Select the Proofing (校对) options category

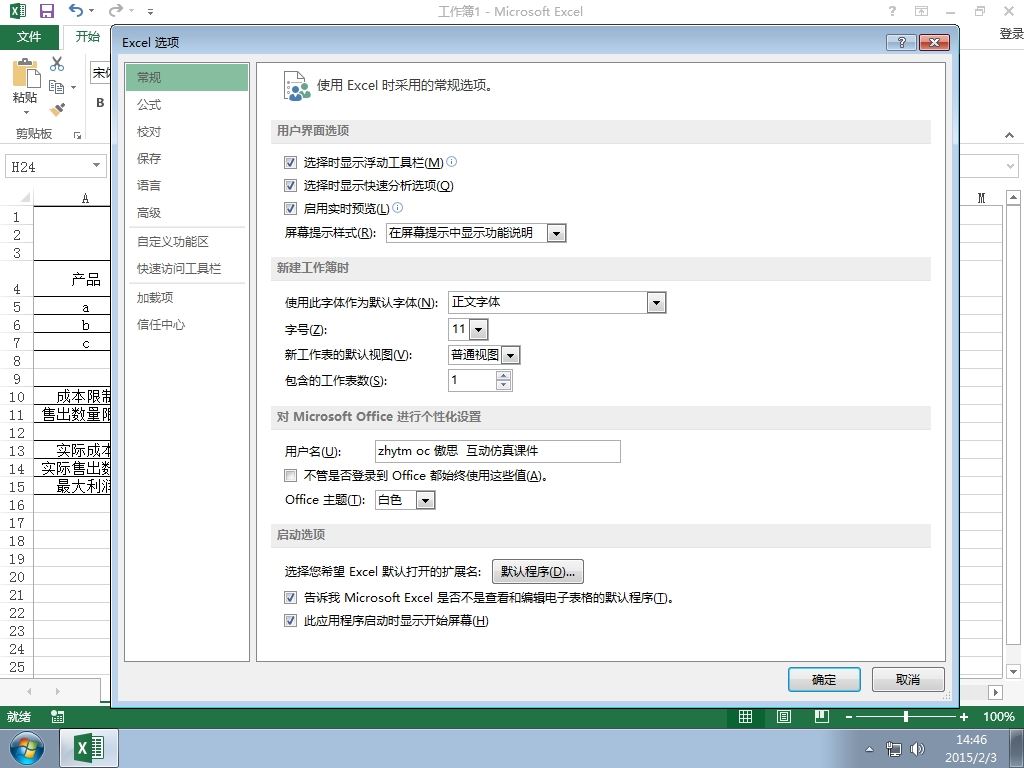tap(187, 131)
